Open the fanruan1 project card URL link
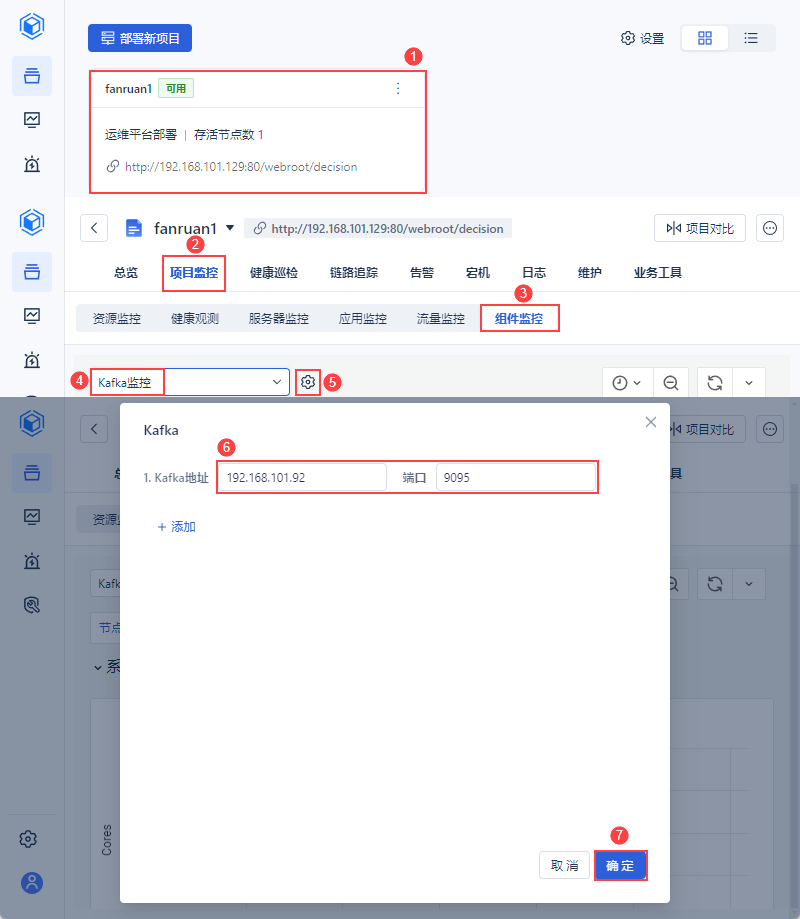Viewport: 800px width, 919px height. point(241,166)
